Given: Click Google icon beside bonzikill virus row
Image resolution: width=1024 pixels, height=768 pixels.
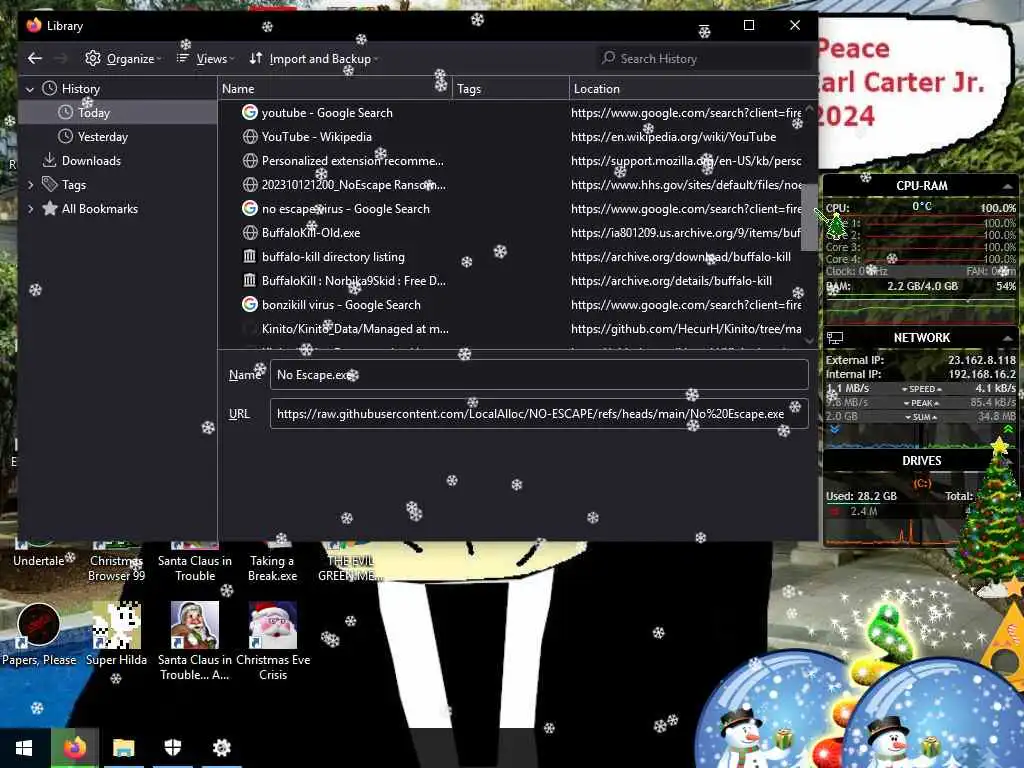Looking at the screenshot, I should (249, 305).
